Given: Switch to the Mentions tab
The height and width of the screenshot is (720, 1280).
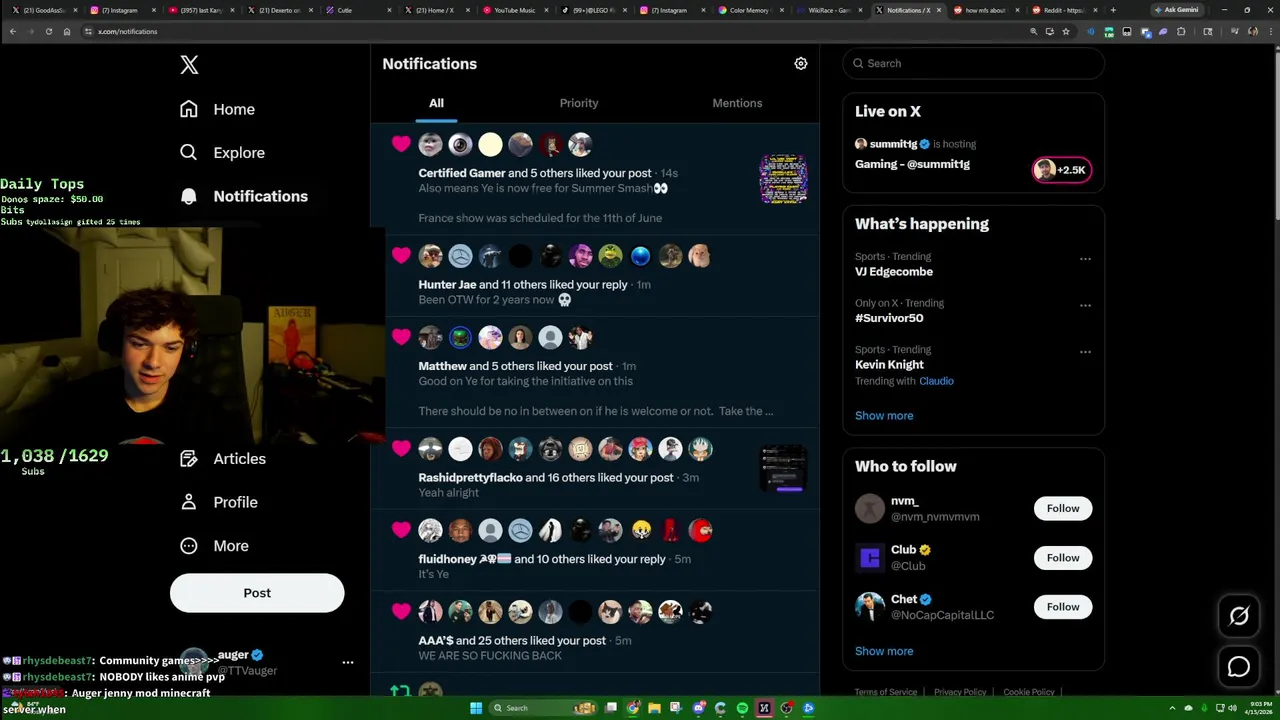Looking at the screenshot, I should pyautogui.click(x=737, y=103).
